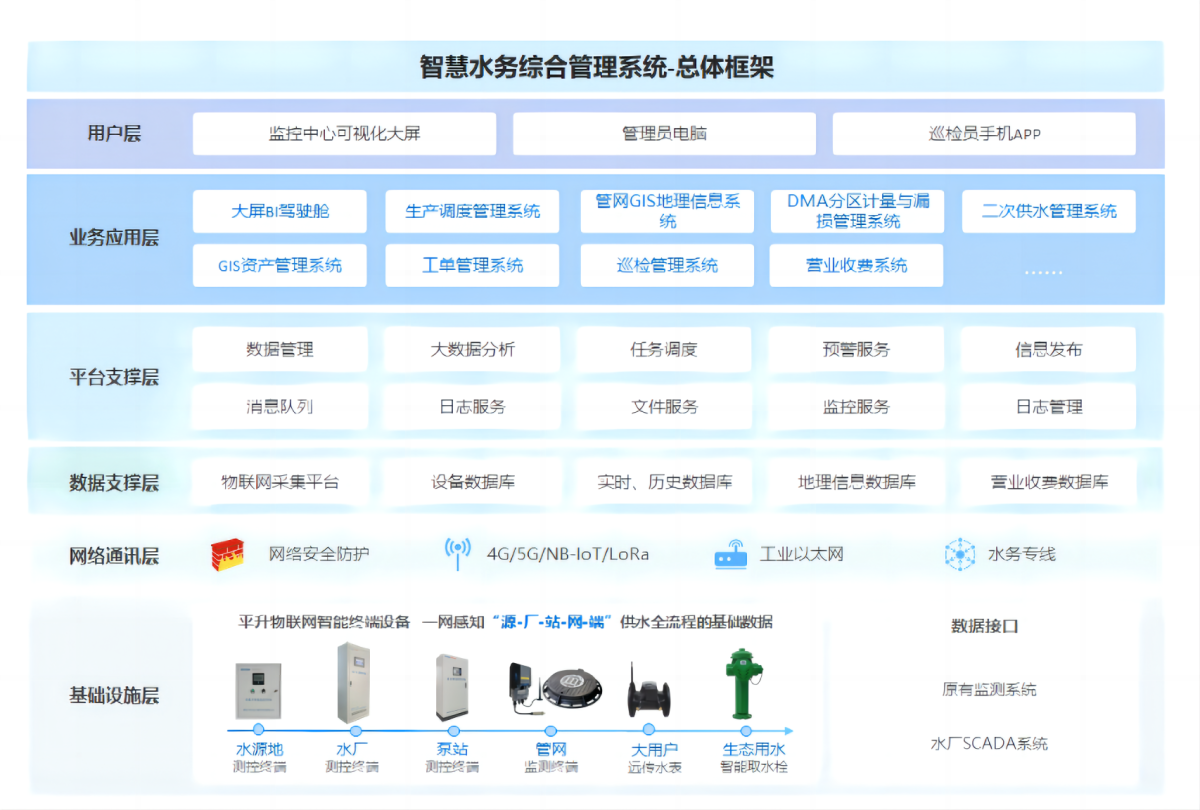Click the 泵站 timeline node
Viewport: 1200px width, 810px height.
[452, 730]
